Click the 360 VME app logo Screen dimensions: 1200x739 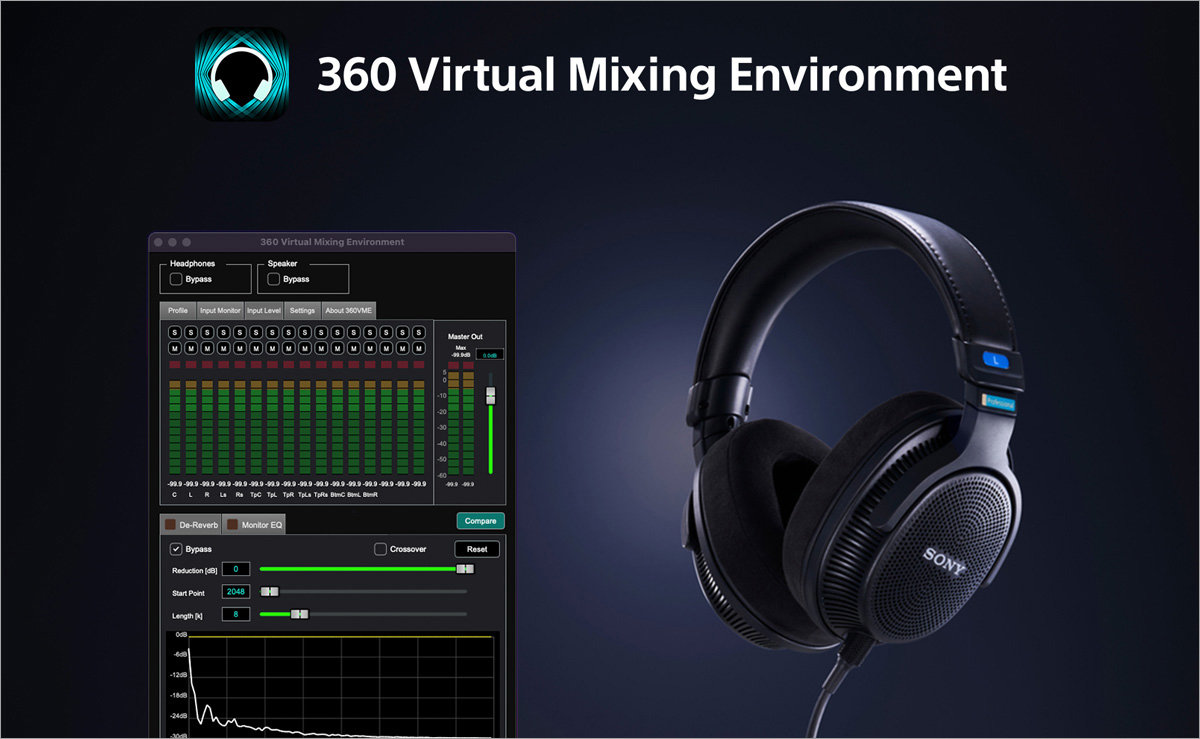pyautogui.click(x=241, y=74)
